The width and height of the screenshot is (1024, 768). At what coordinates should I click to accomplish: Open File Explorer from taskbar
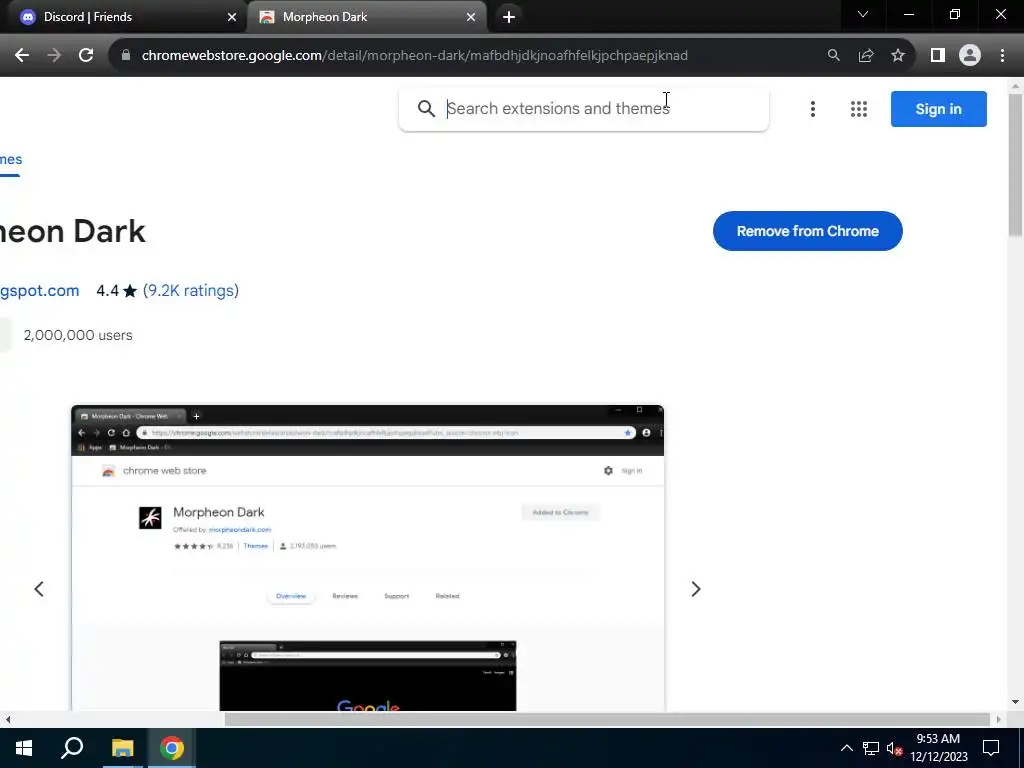pyautogui.click(x=122, y=748)
